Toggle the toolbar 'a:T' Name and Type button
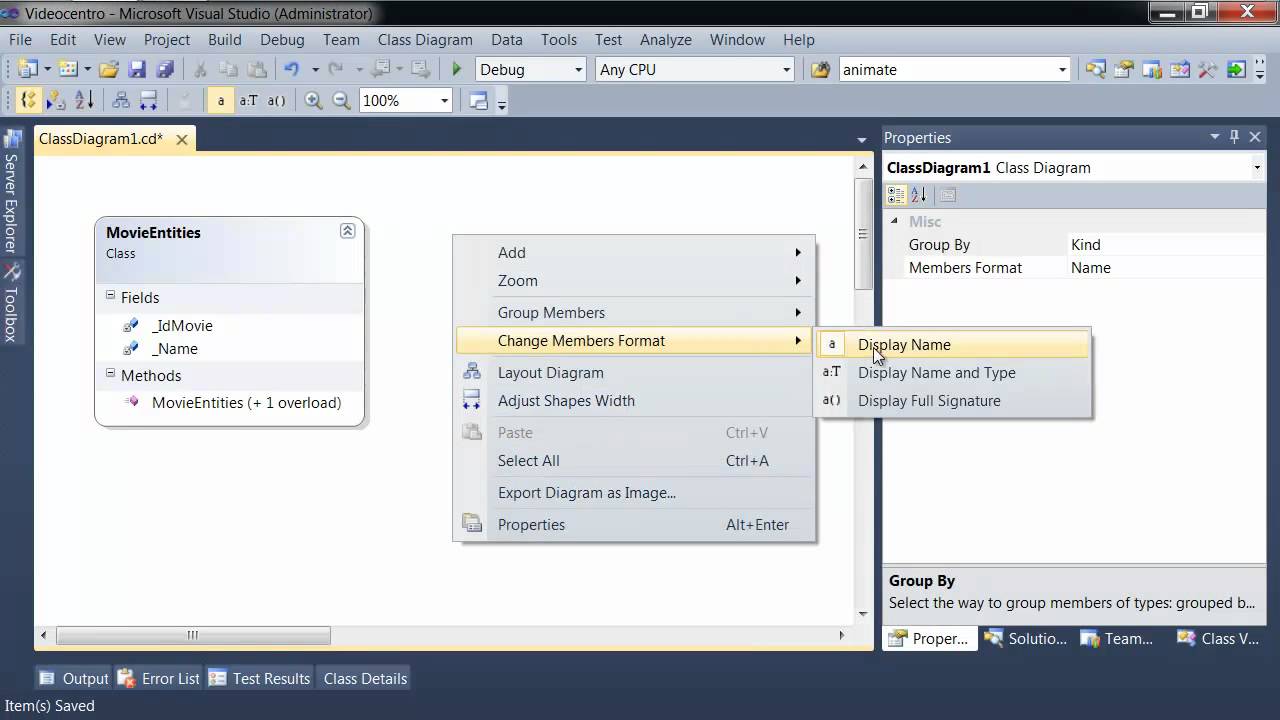This screenshot has height=720, width=1280. 248,100
